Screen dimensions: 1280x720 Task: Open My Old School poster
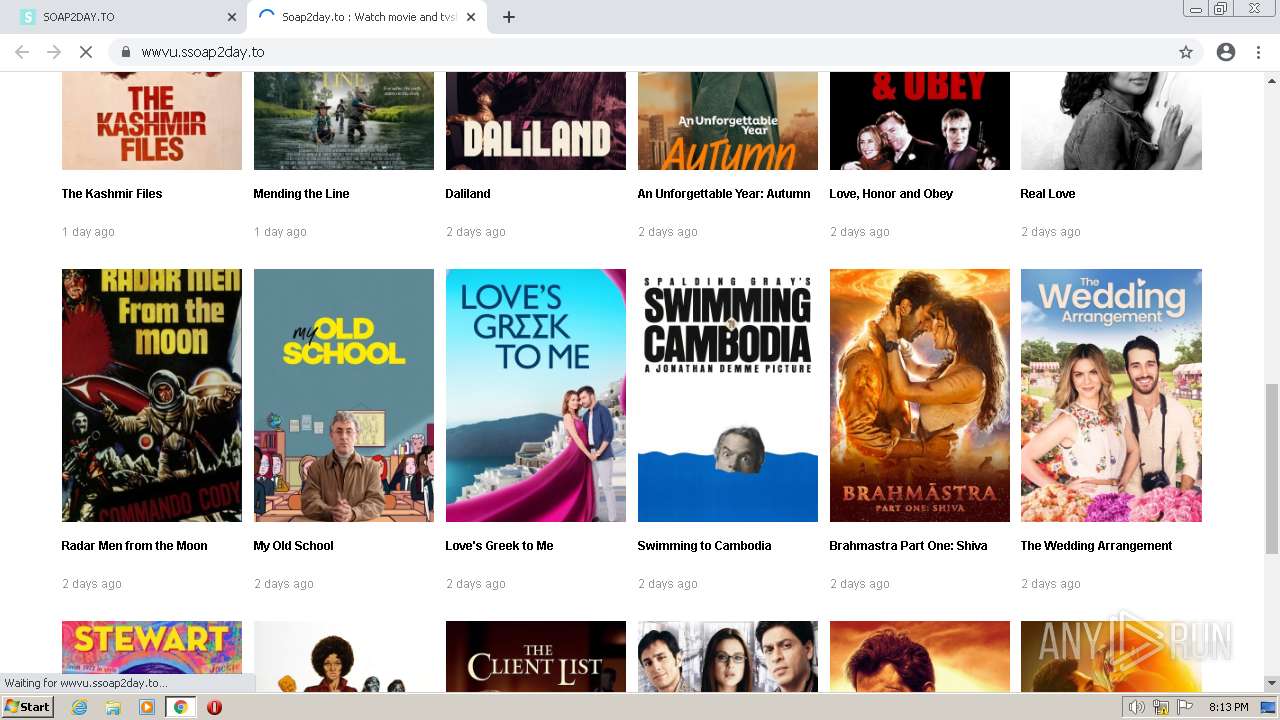click(x=344, y=395)
